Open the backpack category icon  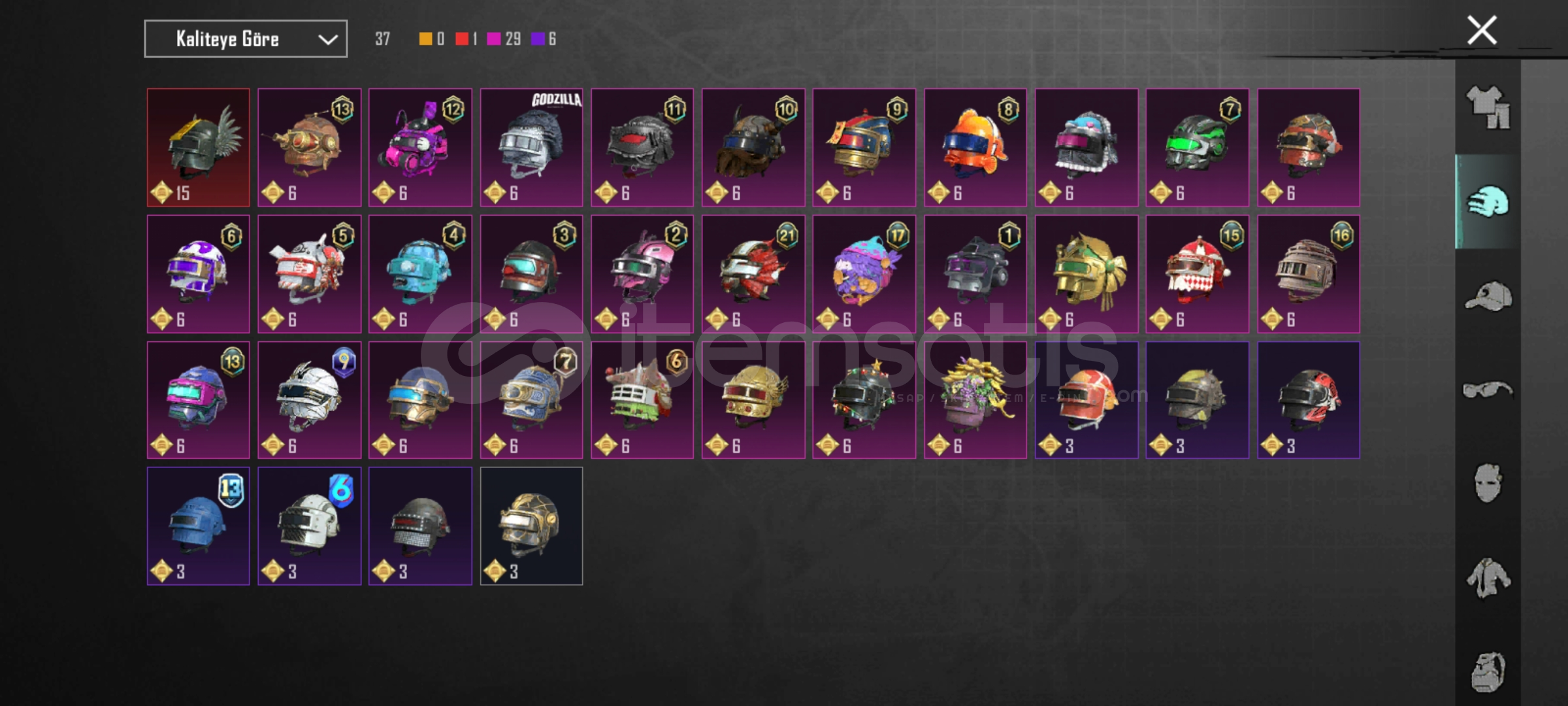point(1488,671)
